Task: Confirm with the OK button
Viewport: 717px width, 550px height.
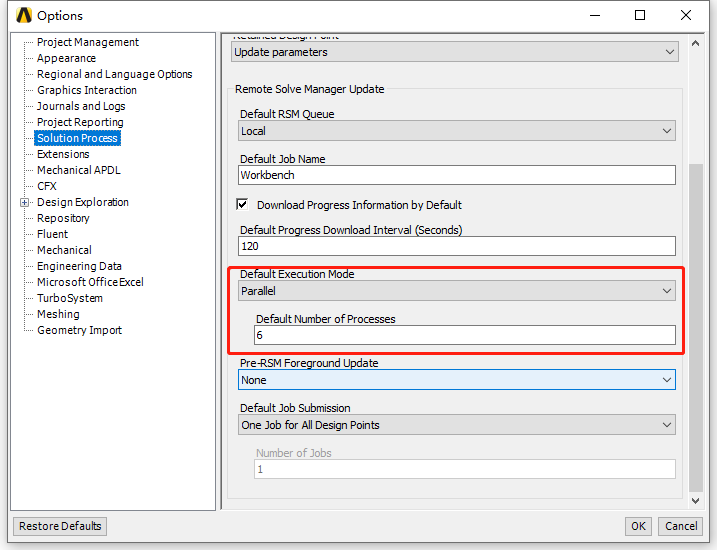Action: click(638, 526)
